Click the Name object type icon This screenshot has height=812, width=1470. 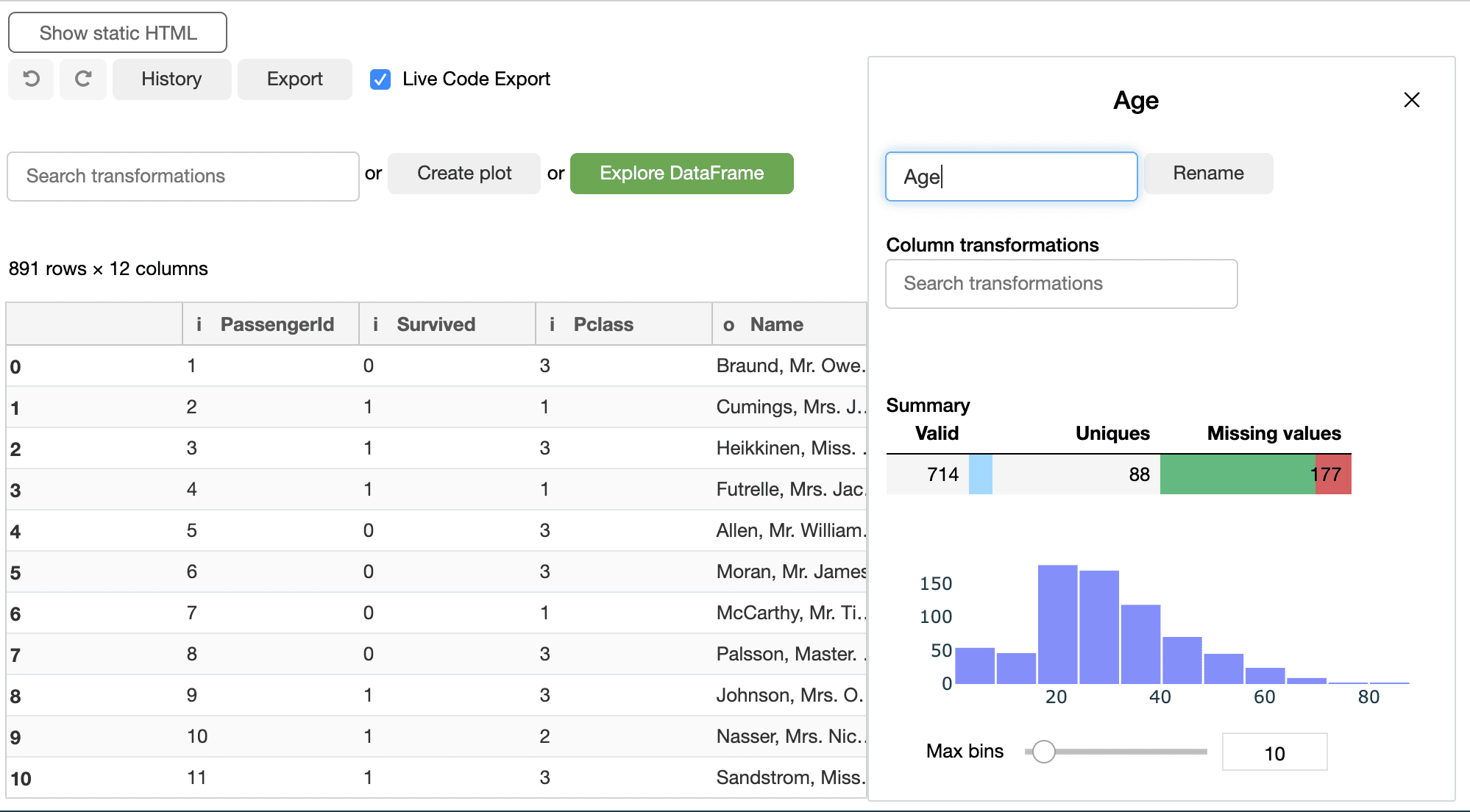click(x=728, y=324)
